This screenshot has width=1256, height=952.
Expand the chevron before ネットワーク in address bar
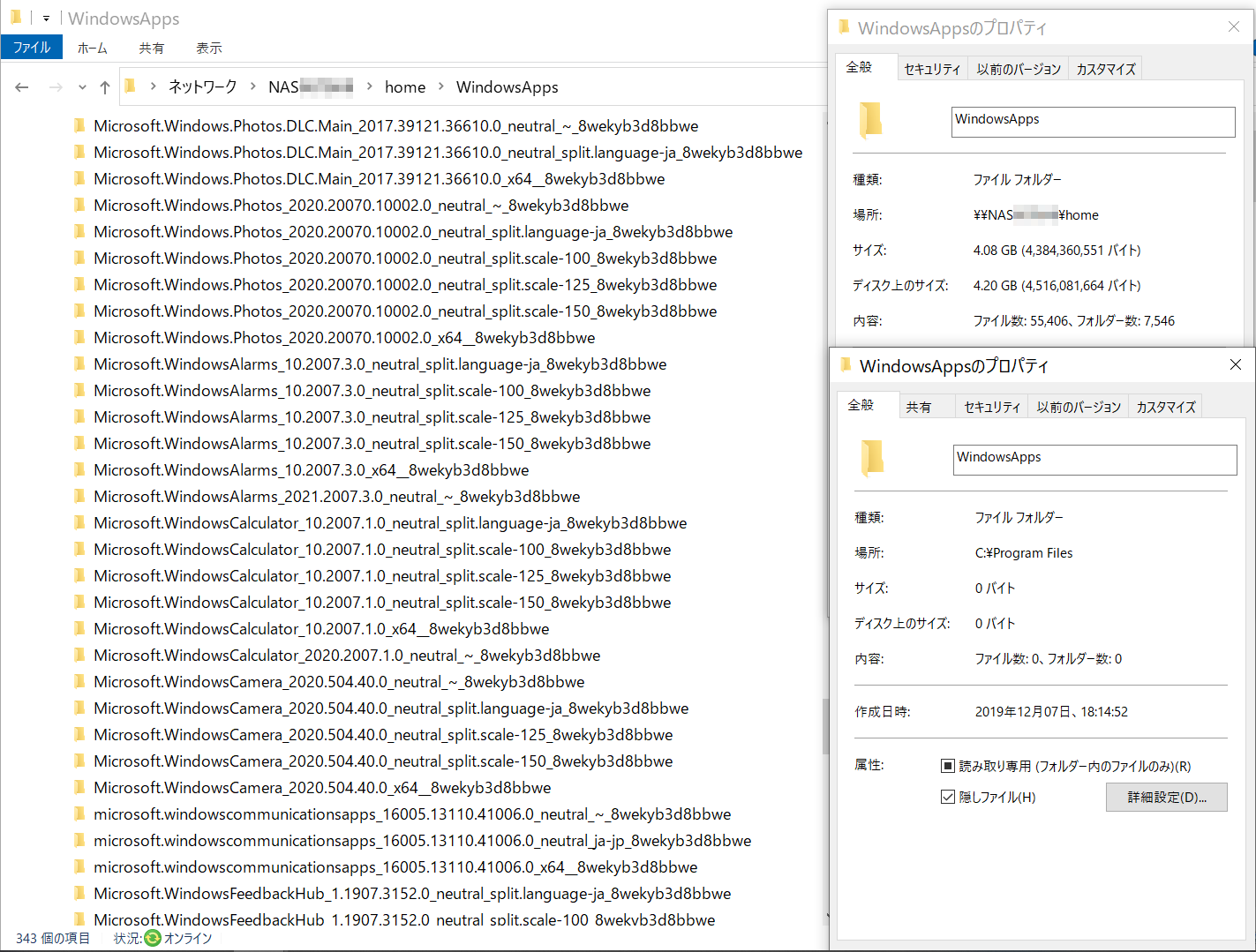[154, 86]
